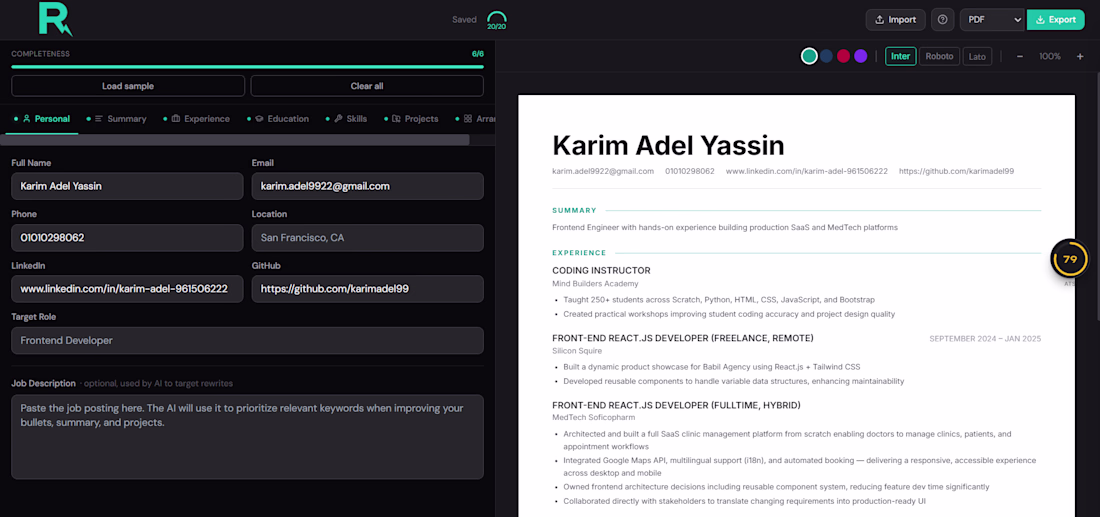This screenshot has height=517, width=1100.
Task: Click the resume email karim.adel9922@gmail.com
Action: tap(603, 171)
